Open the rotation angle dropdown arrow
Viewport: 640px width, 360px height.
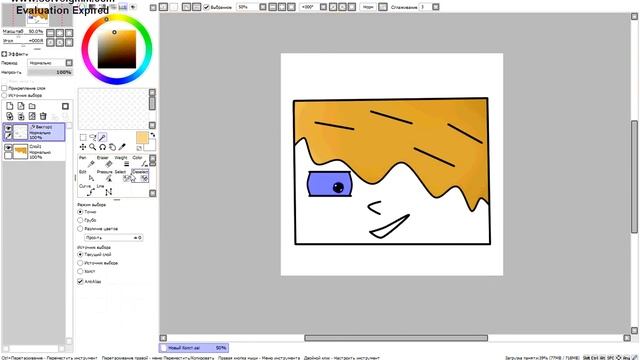(x=323, y=7)
